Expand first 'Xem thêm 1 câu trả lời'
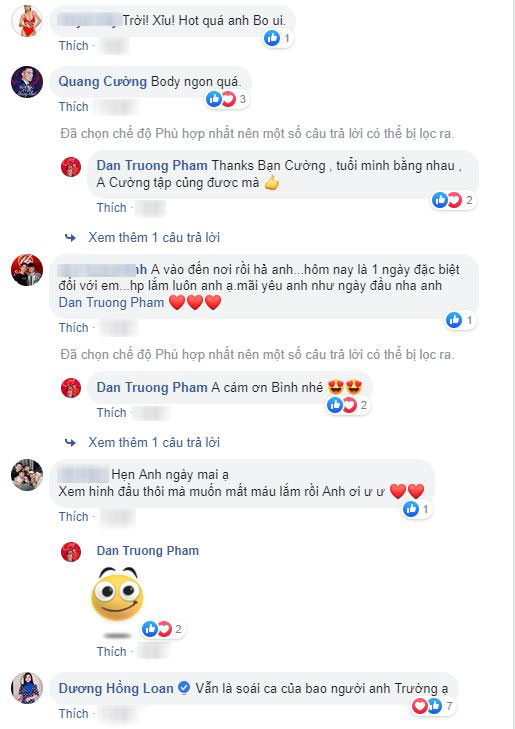 point(154,238)
